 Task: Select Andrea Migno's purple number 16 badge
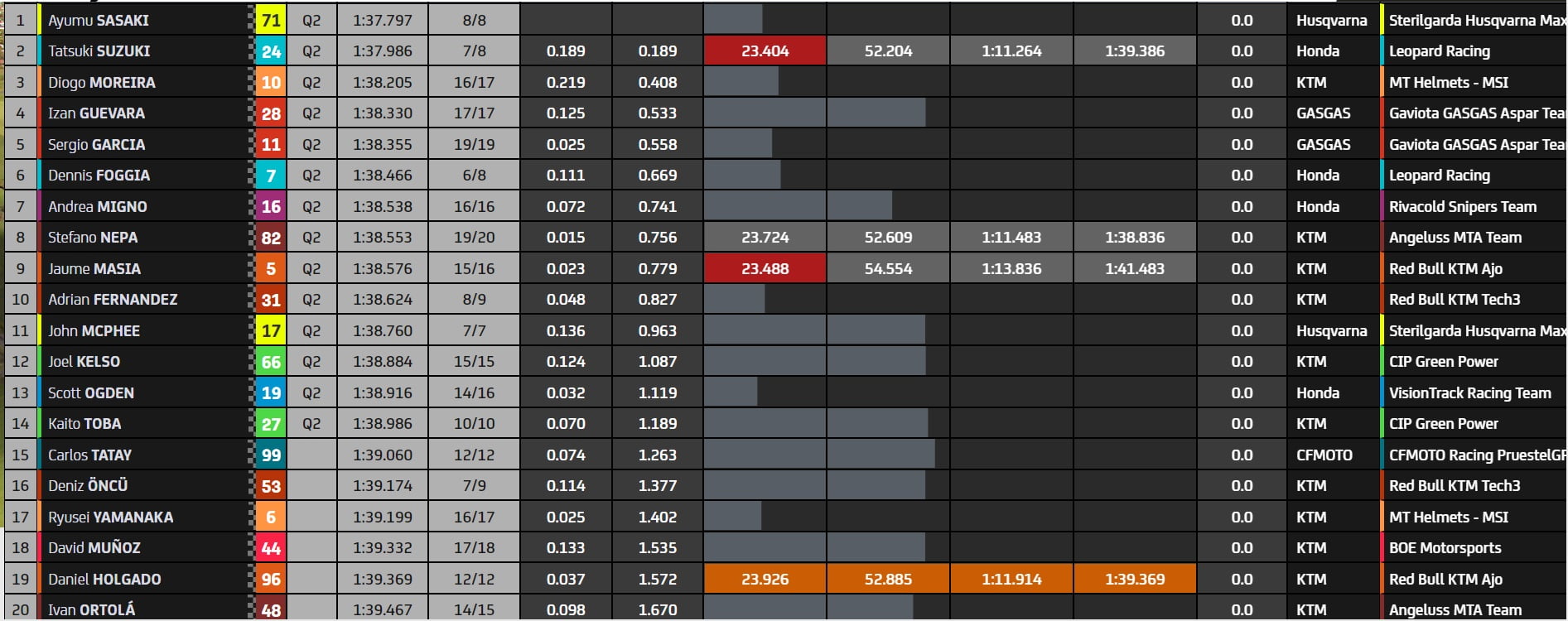tap(271, 207)
